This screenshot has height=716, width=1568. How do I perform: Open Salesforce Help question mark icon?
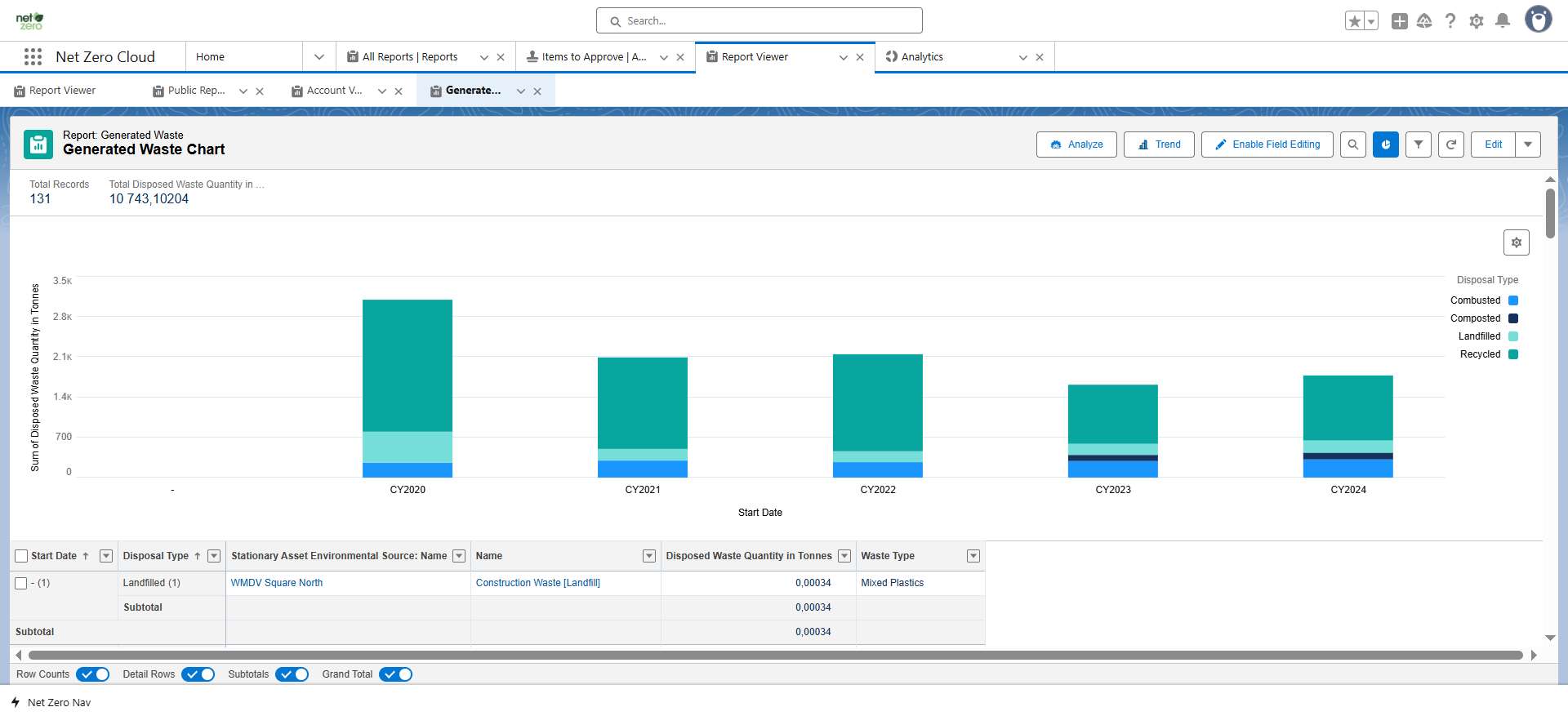[1450, 21]
